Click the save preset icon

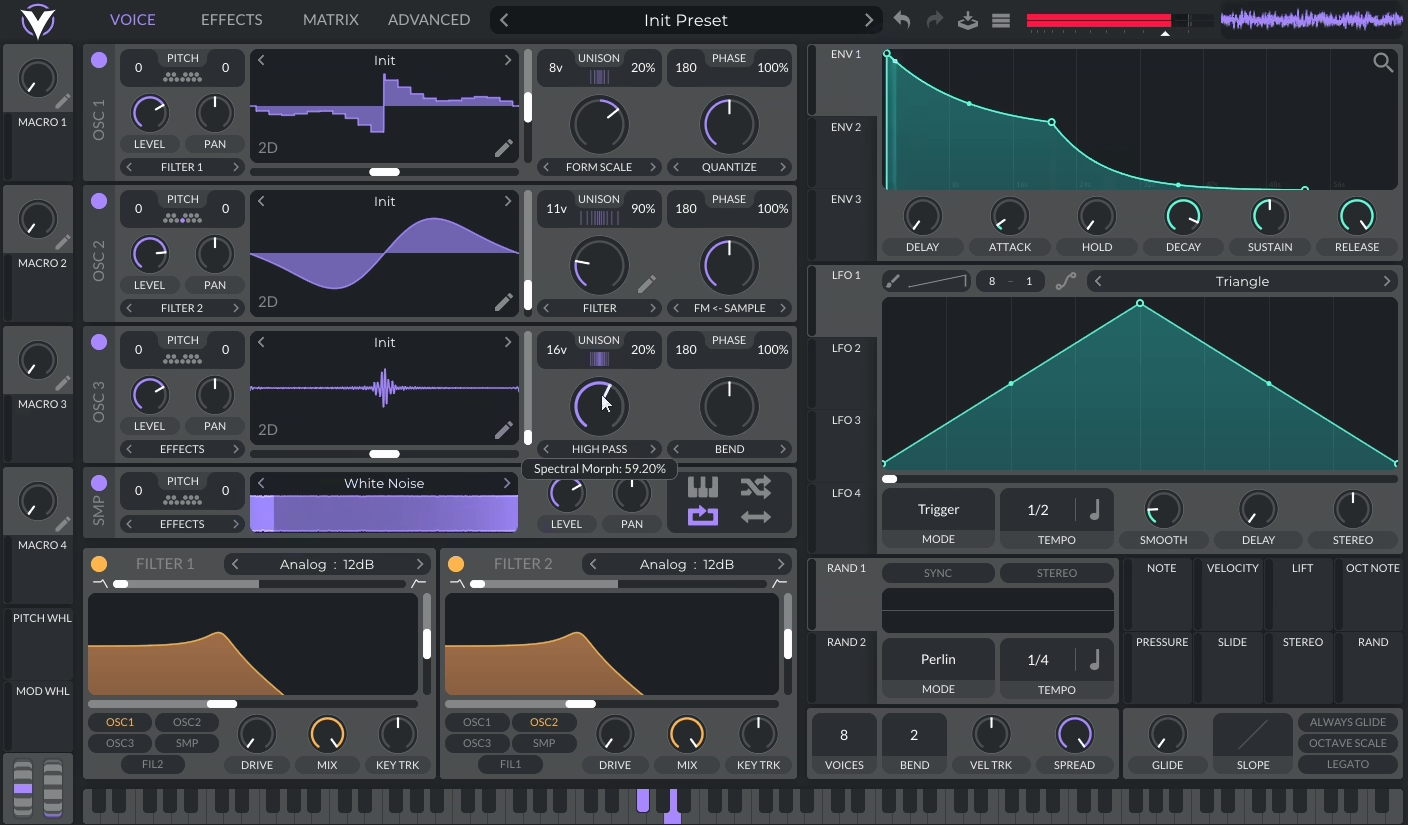(x=967, y=20)
